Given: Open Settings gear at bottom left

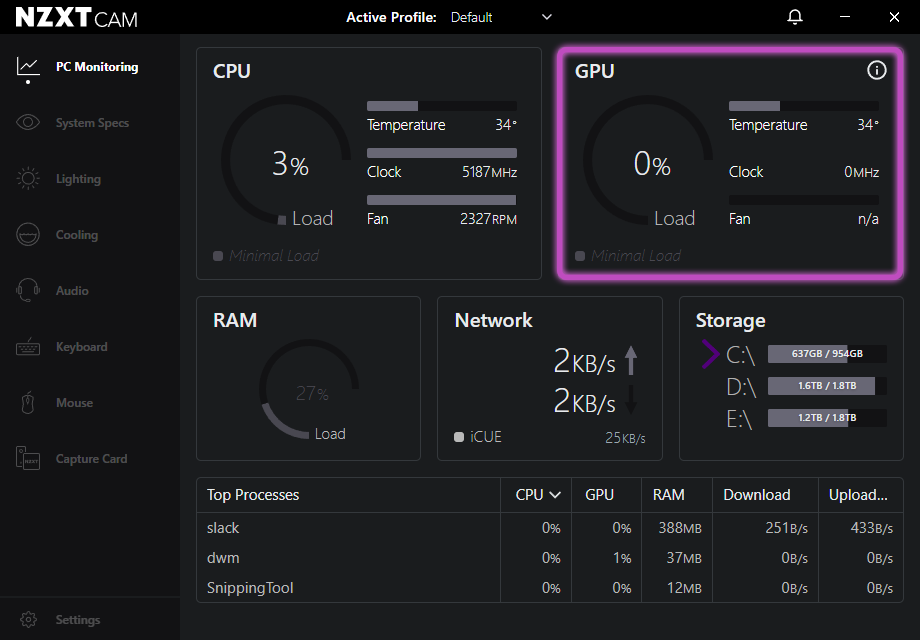Looking at the screenshot, I should pos(29,620).
